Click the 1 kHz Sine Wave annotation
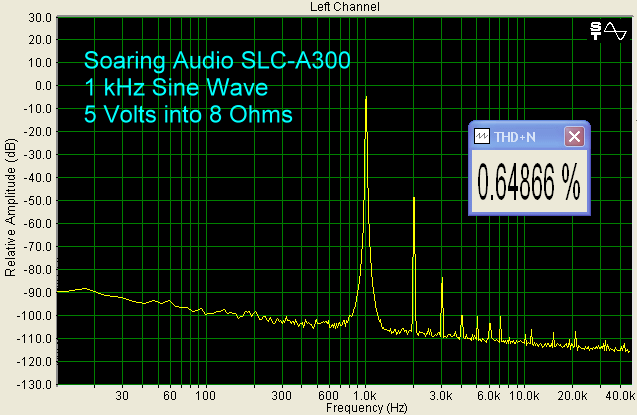The image size is (637, 415). pos(176,87)
